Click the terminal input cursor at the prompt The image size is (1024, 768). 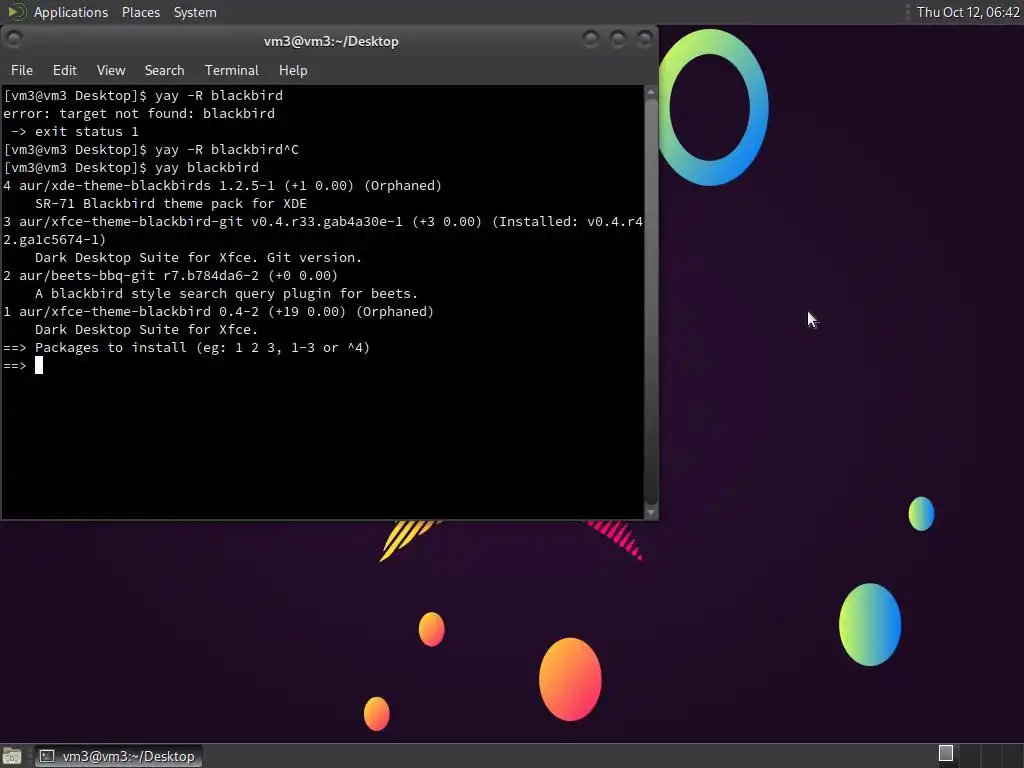coord(39,365)
